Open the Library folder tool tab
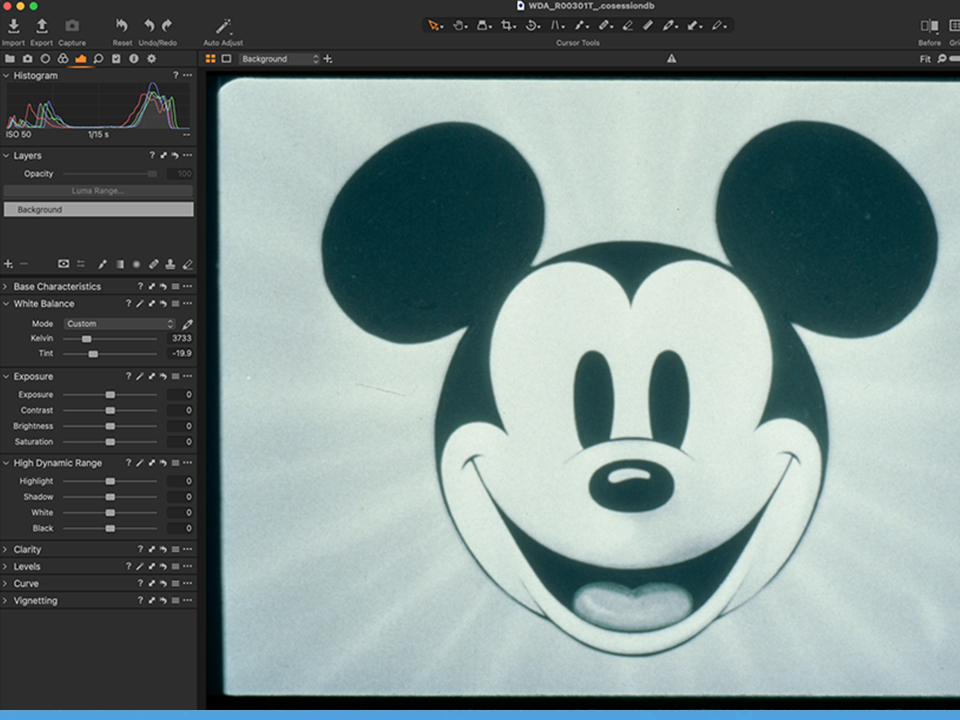 (x=10, y=59)
